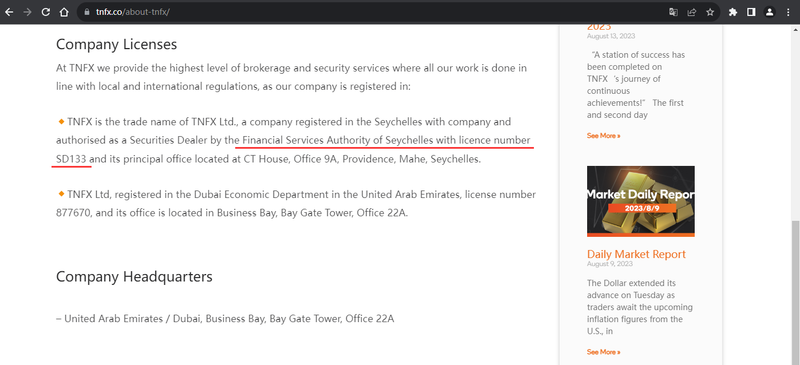Click the Company Licenses heading
The image size is (800, 365).
[116, 44]
